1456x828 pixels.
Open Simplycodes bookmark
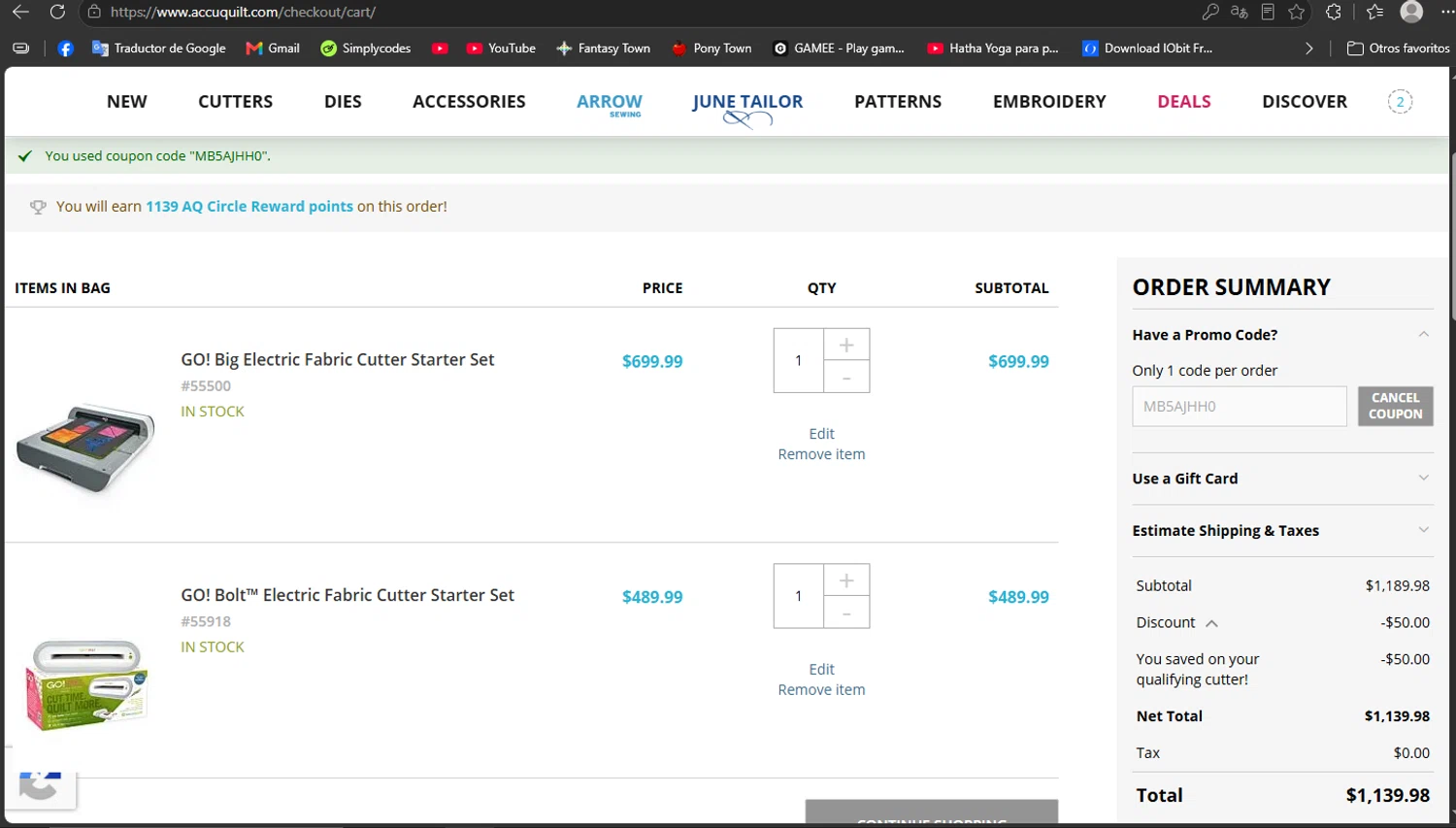(x=366, y=48)
